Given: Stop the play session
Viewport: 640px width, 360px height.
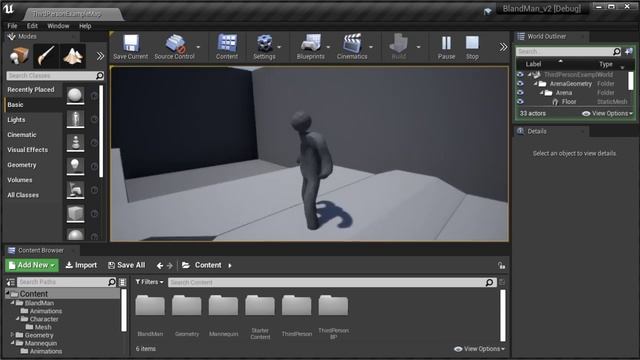Looking at the screenshot, I should click(472, 47).
